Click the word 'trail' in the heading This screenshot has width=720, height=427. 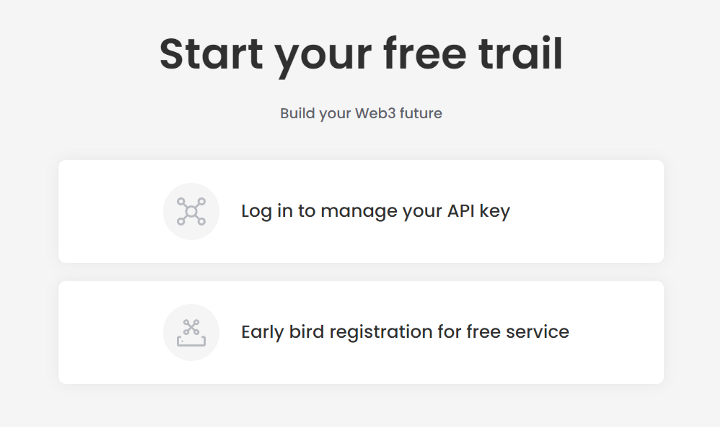[521, 53]
